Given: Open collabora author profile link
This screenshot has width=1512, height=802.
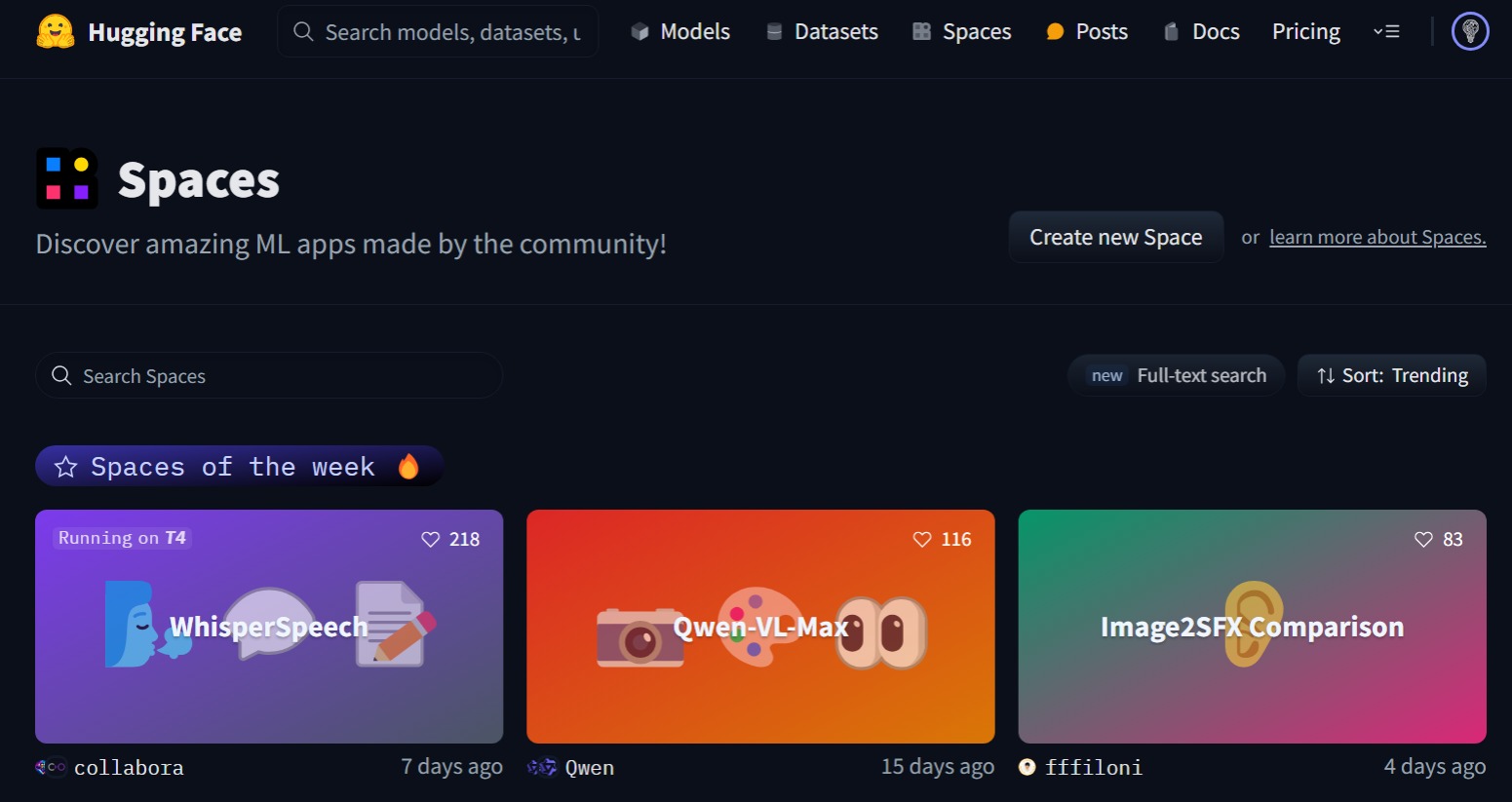Looking at the screenshot, I should 129,768.
